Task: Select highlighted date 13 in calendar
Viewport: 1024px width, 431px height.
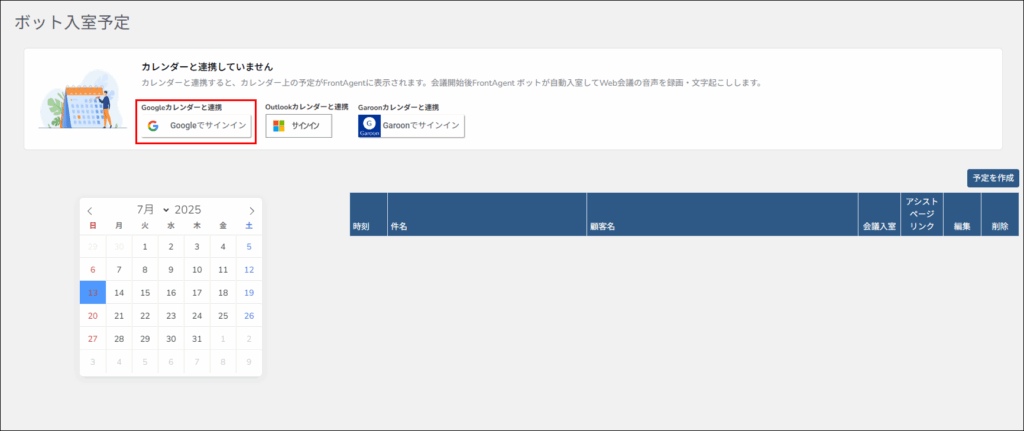Action: pyautogui.click(x=93, y=293)
